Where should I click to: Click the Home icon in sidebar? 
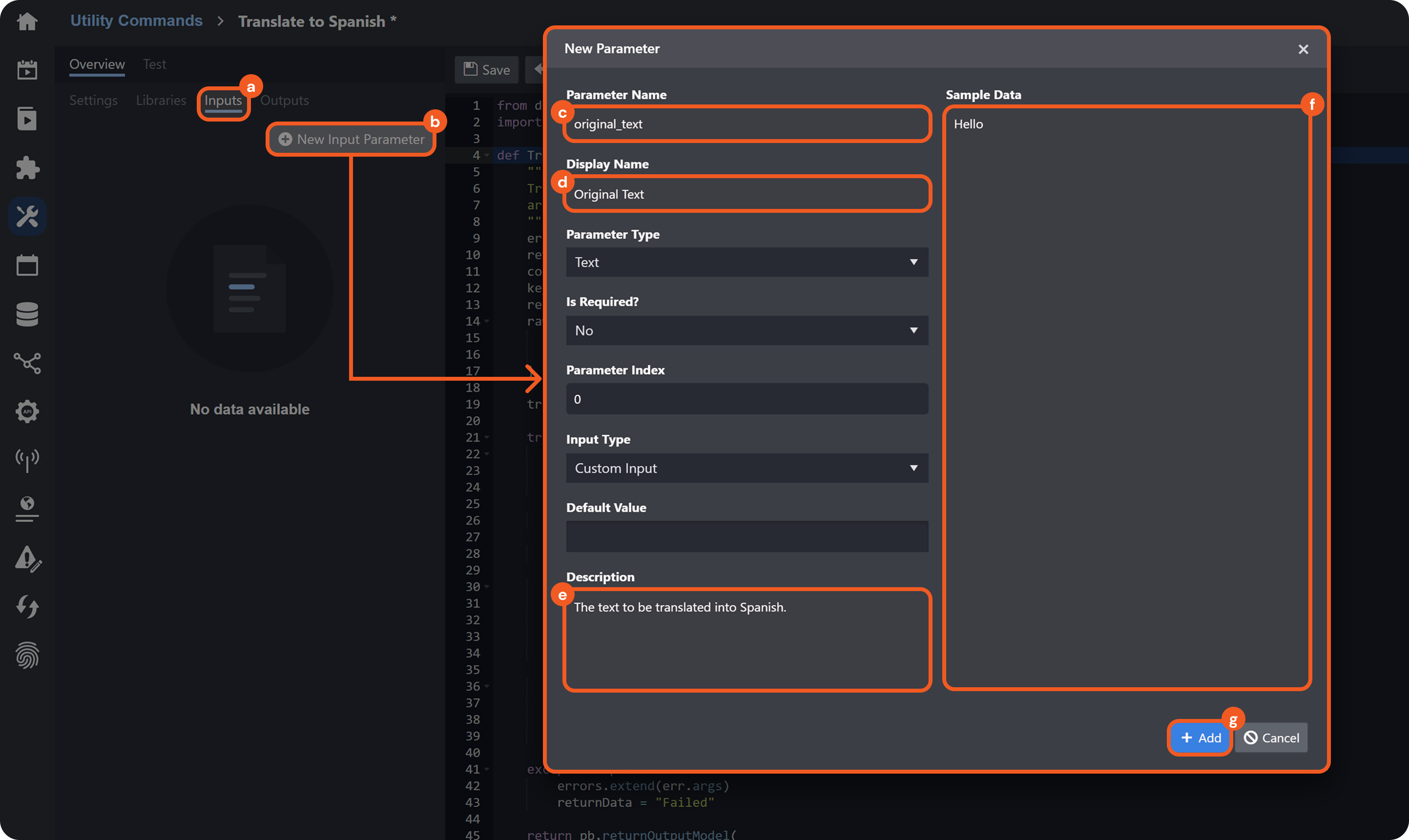pos(26,21)
